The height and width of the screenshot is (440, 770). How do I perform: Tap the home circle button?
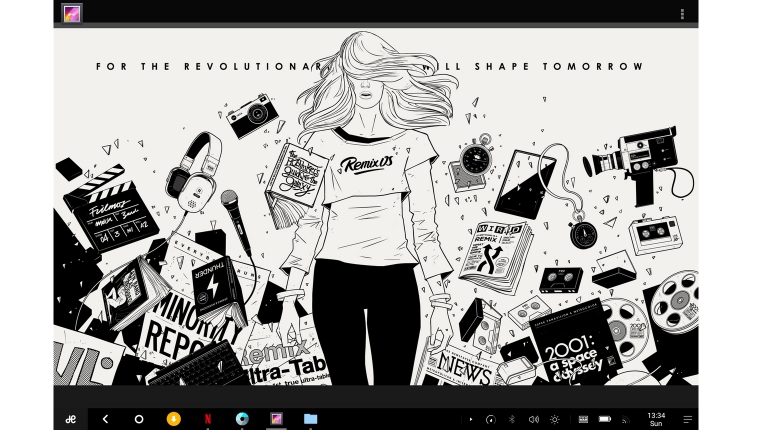point(139,419)
